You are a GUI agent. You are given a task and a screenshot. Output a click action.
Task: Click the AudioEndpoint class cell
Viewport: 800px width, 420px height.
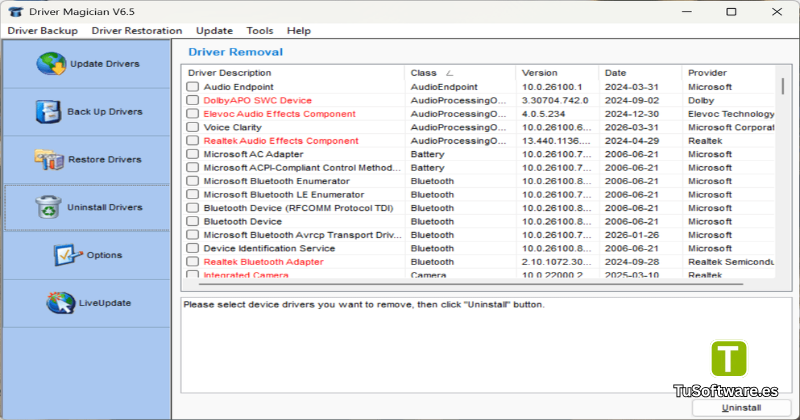tap(444, 87)
